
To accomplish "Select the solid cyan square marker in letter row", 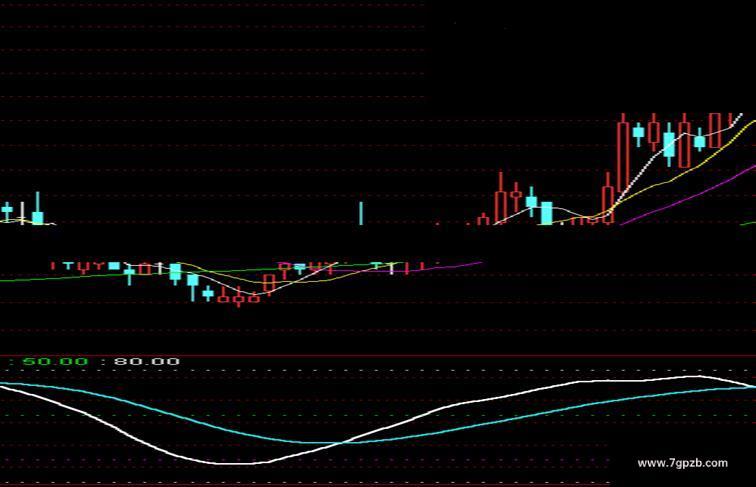I will pyautogui.click(x=114, y=266).
